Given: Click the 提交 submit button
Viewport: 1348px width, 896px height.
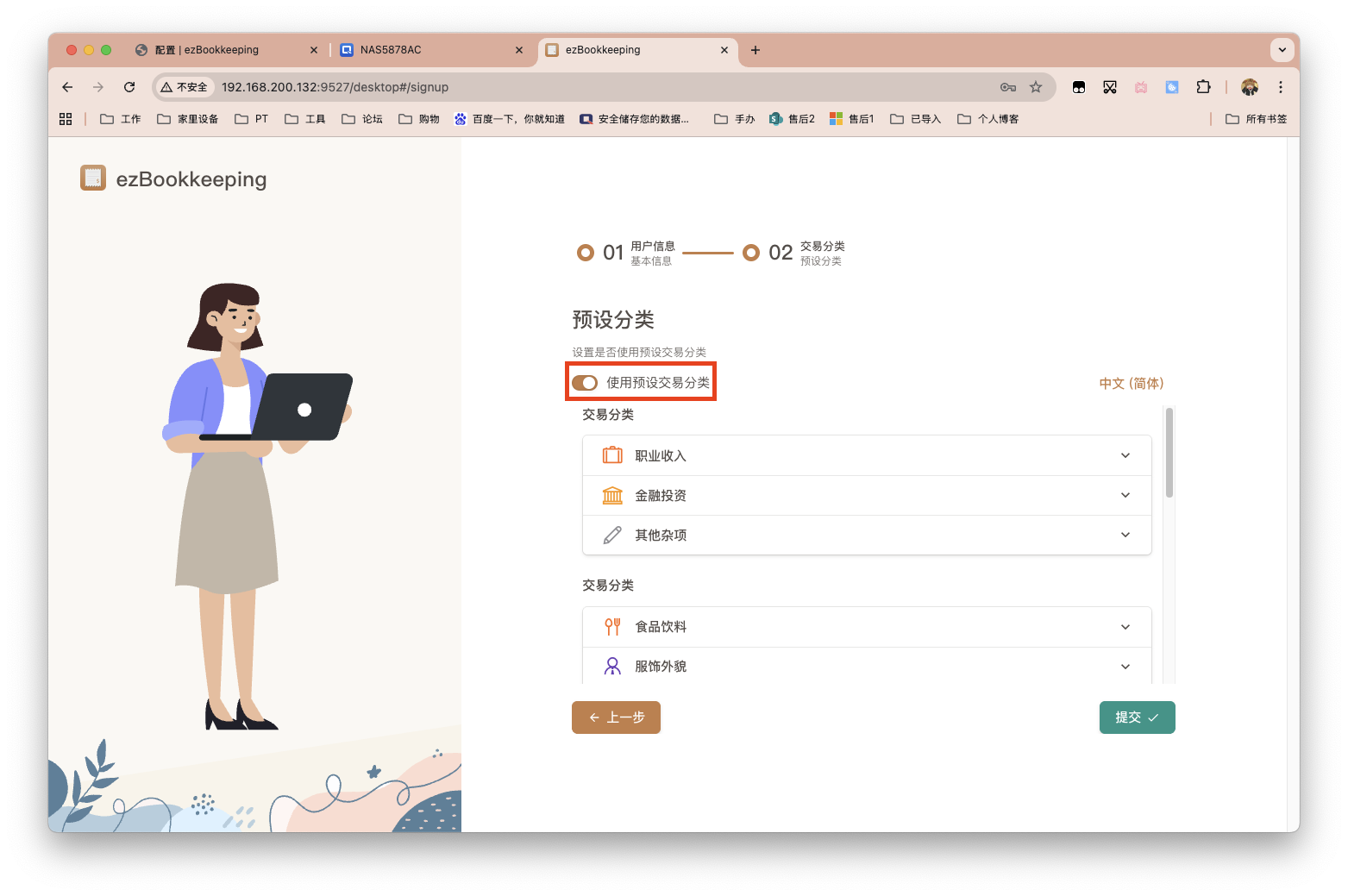Looking at the screenshot, I should click(x=1137, y=717).
